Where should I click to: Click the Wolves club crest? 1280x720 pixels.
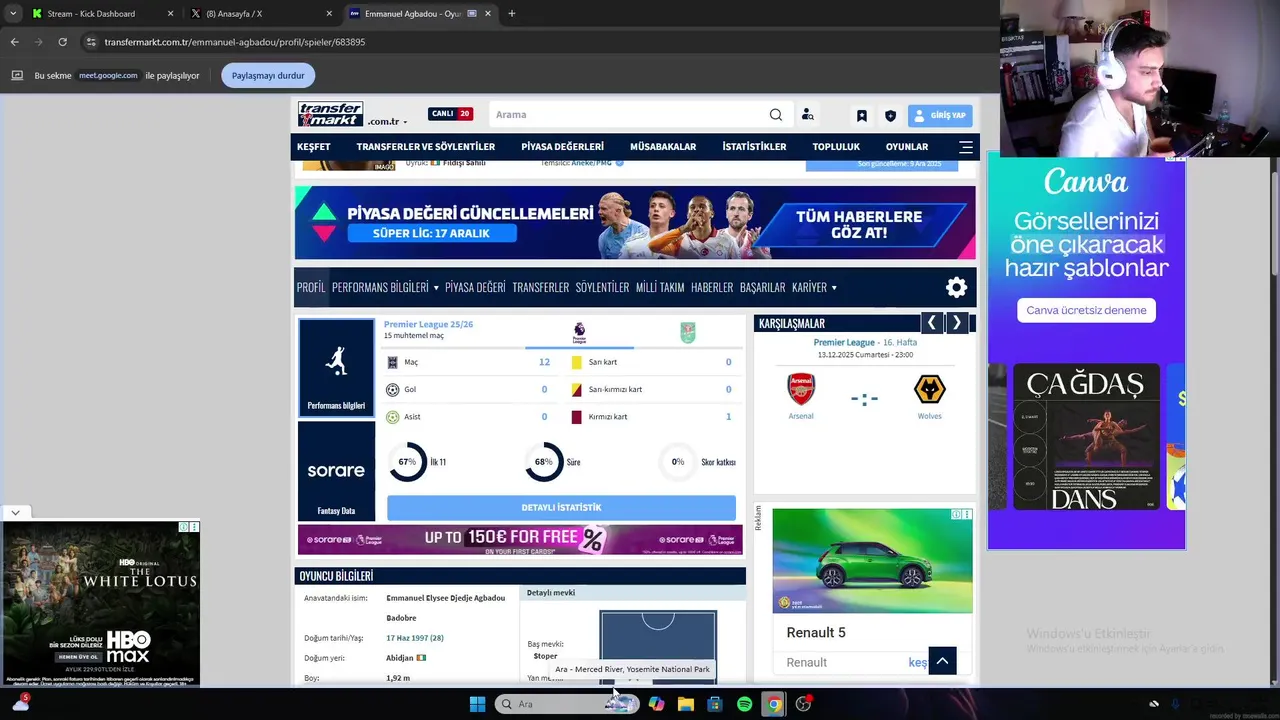pyautogui.click(x=930, y=388)
